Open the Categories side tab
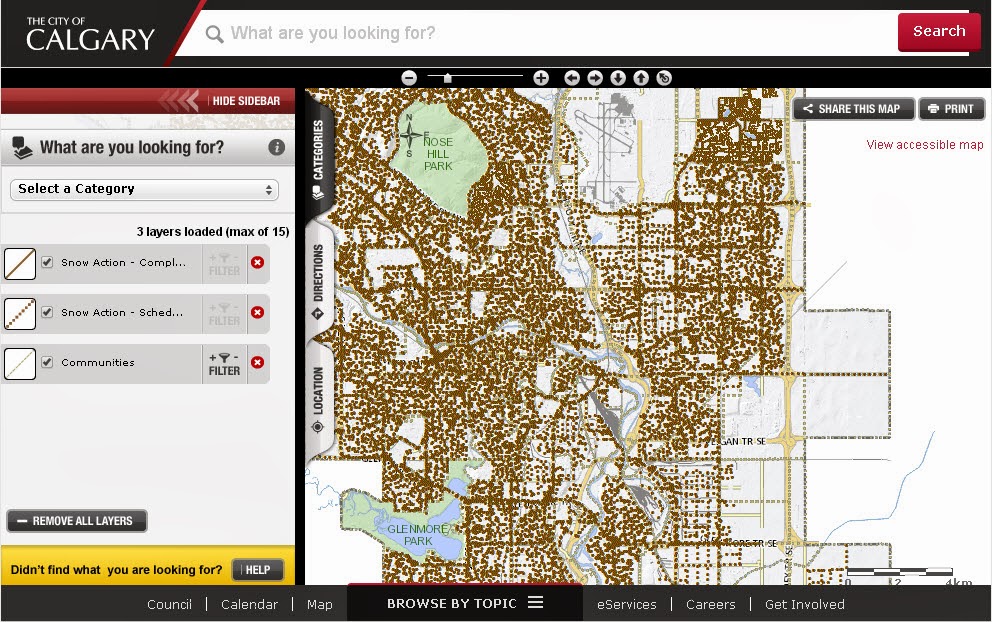Screen dimensions: 992x622 point(319,157)
